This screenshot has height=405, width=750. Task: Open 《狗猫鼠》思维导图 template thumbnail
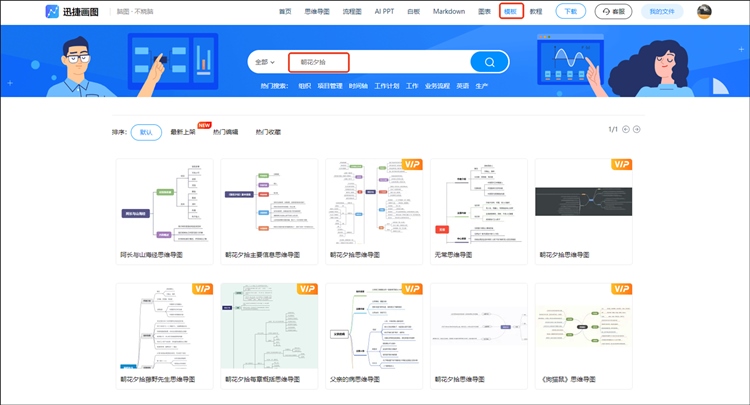pyautogui.click(x=584, y=326)
